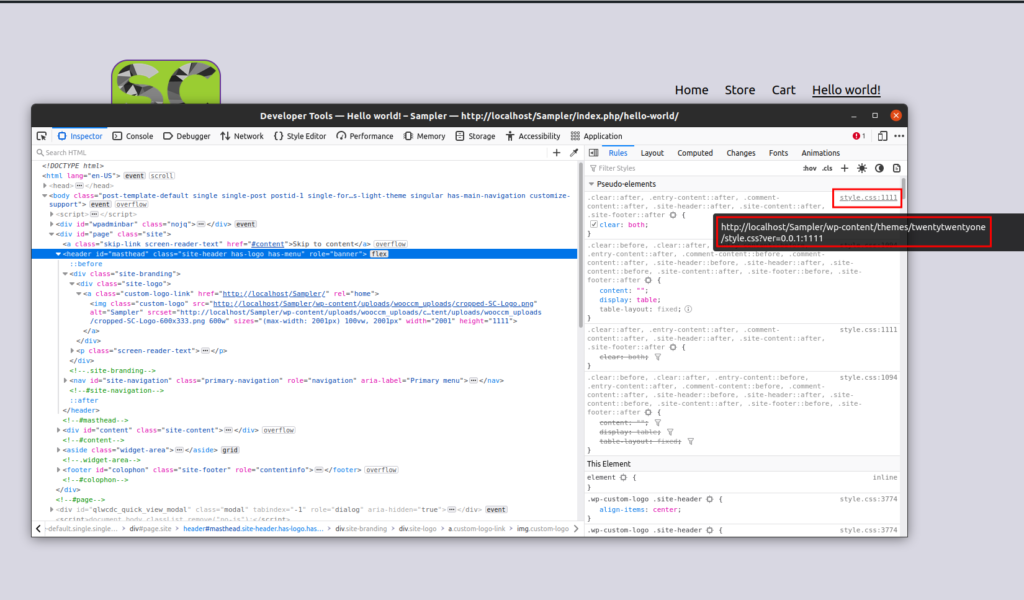
Task: Collapse the div id="page" node
Action: [x=52, y=234]
